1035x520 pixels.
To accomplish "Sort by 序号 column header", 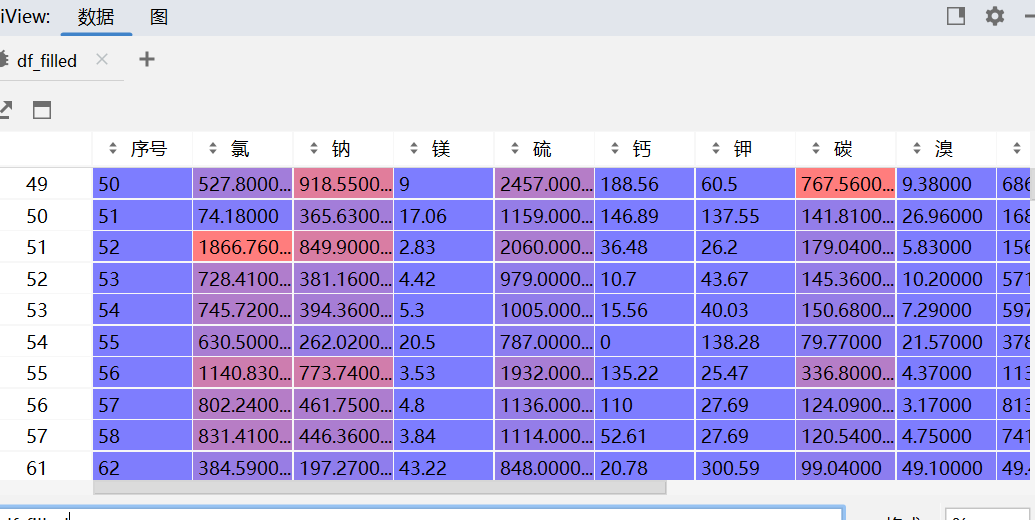I will click(x=143, y=149).
